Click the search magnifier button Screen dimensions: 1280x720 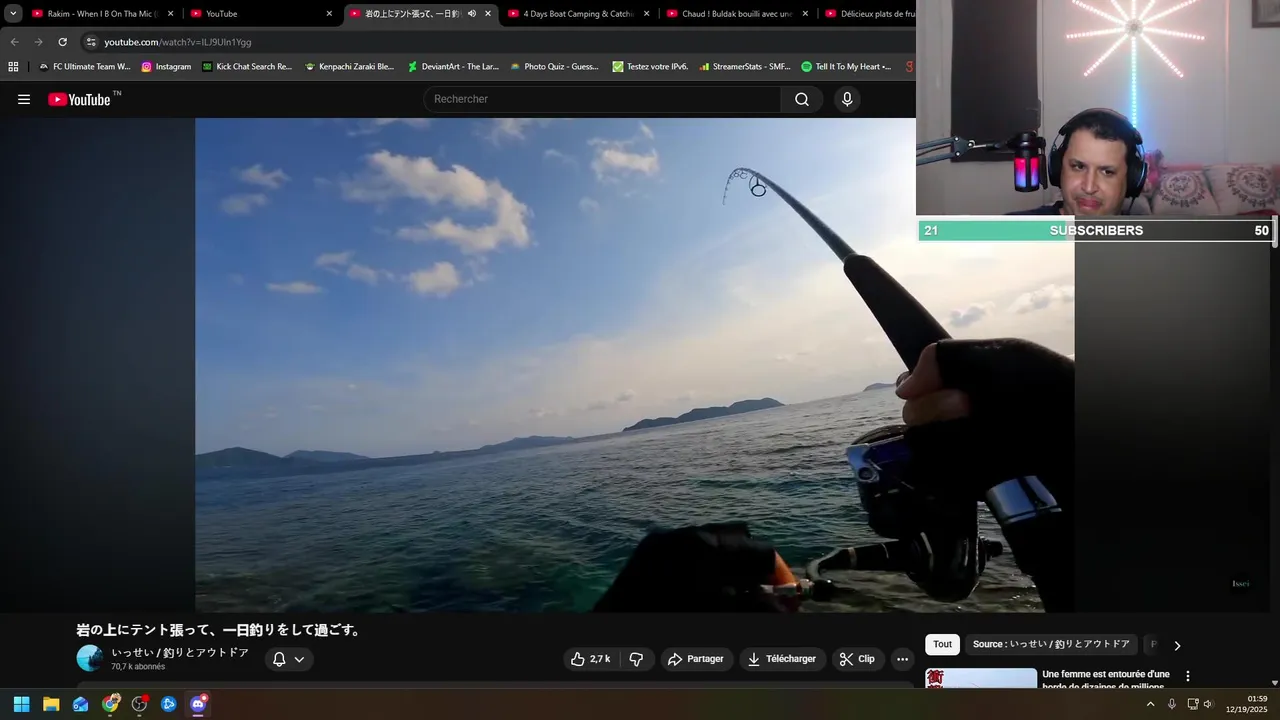[x=802, y=99]
